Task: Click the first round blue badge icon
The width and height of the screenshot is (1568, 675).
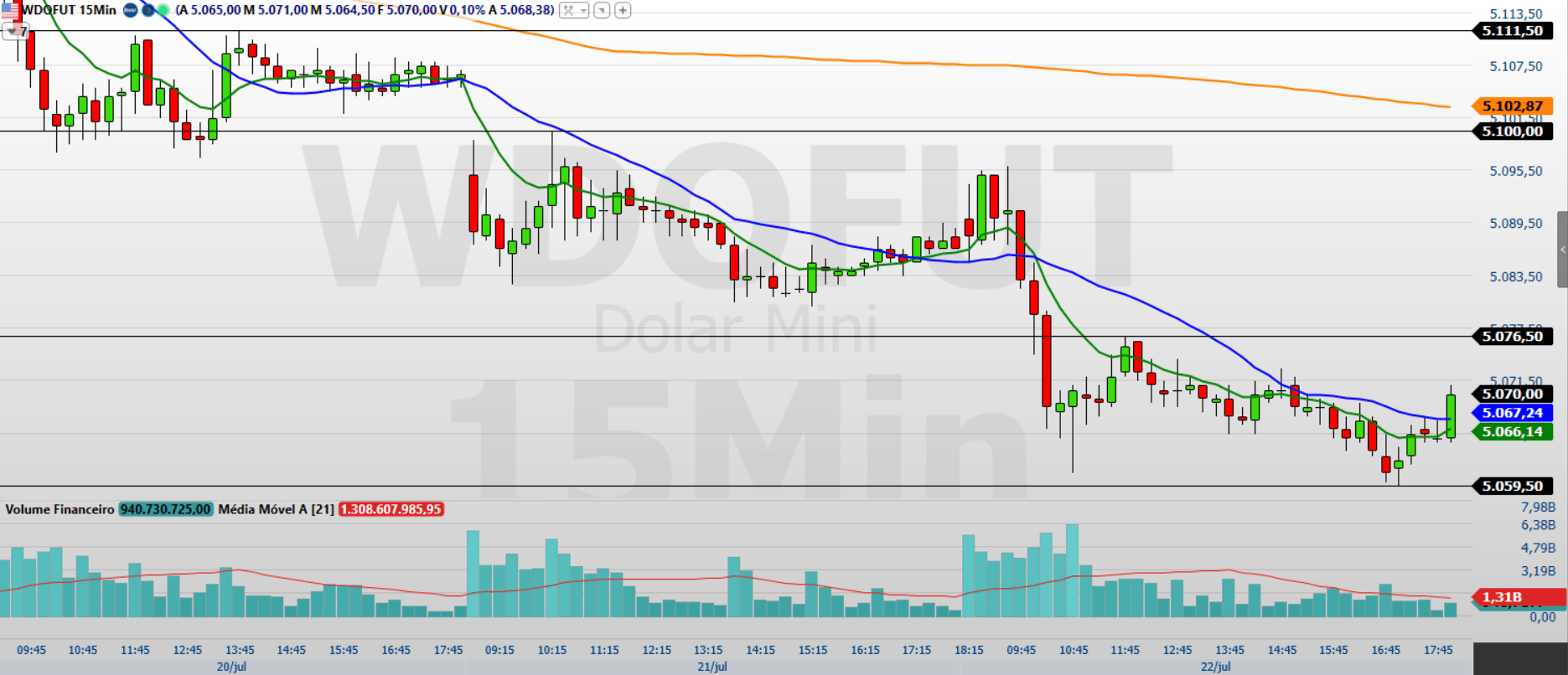Action: click(130, 10)
